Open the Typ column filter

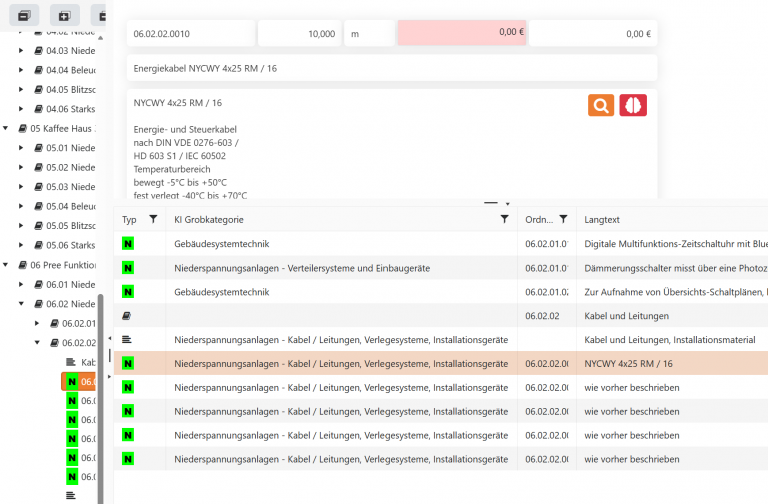click(x=153, y=219)
